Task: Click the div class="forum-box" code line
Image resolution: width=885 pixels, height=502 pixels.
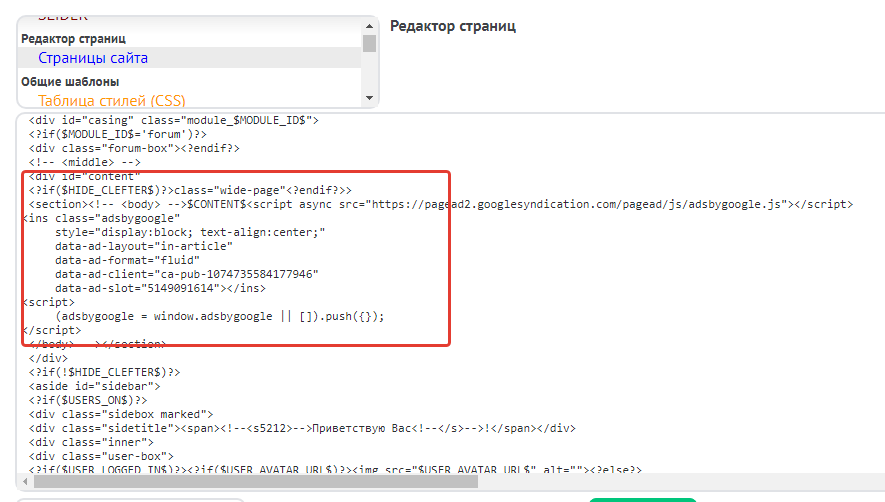Action: pyautogui.click(x=134, y=149)
